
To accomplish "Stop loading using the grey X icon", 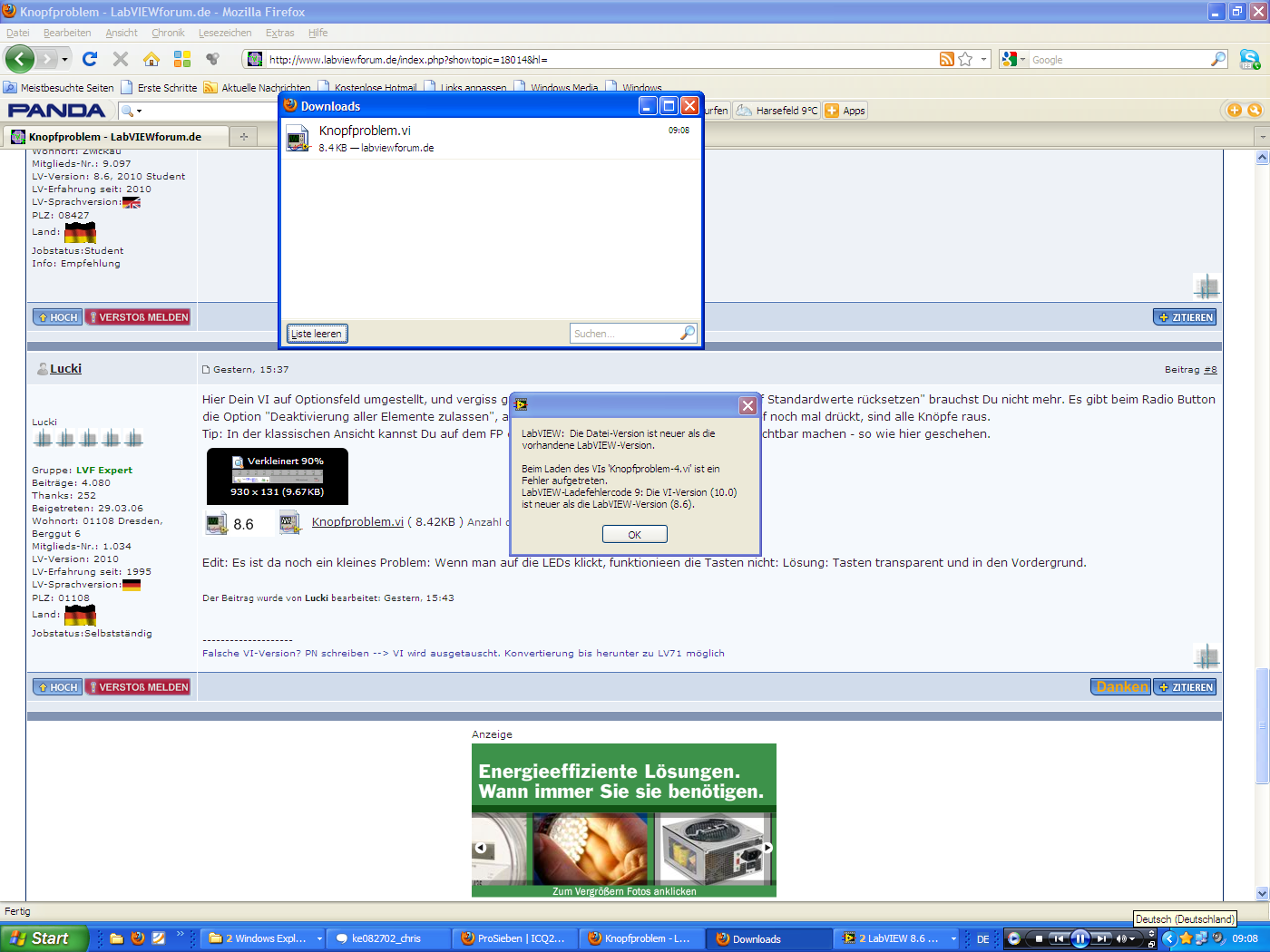I will [121, 59].
